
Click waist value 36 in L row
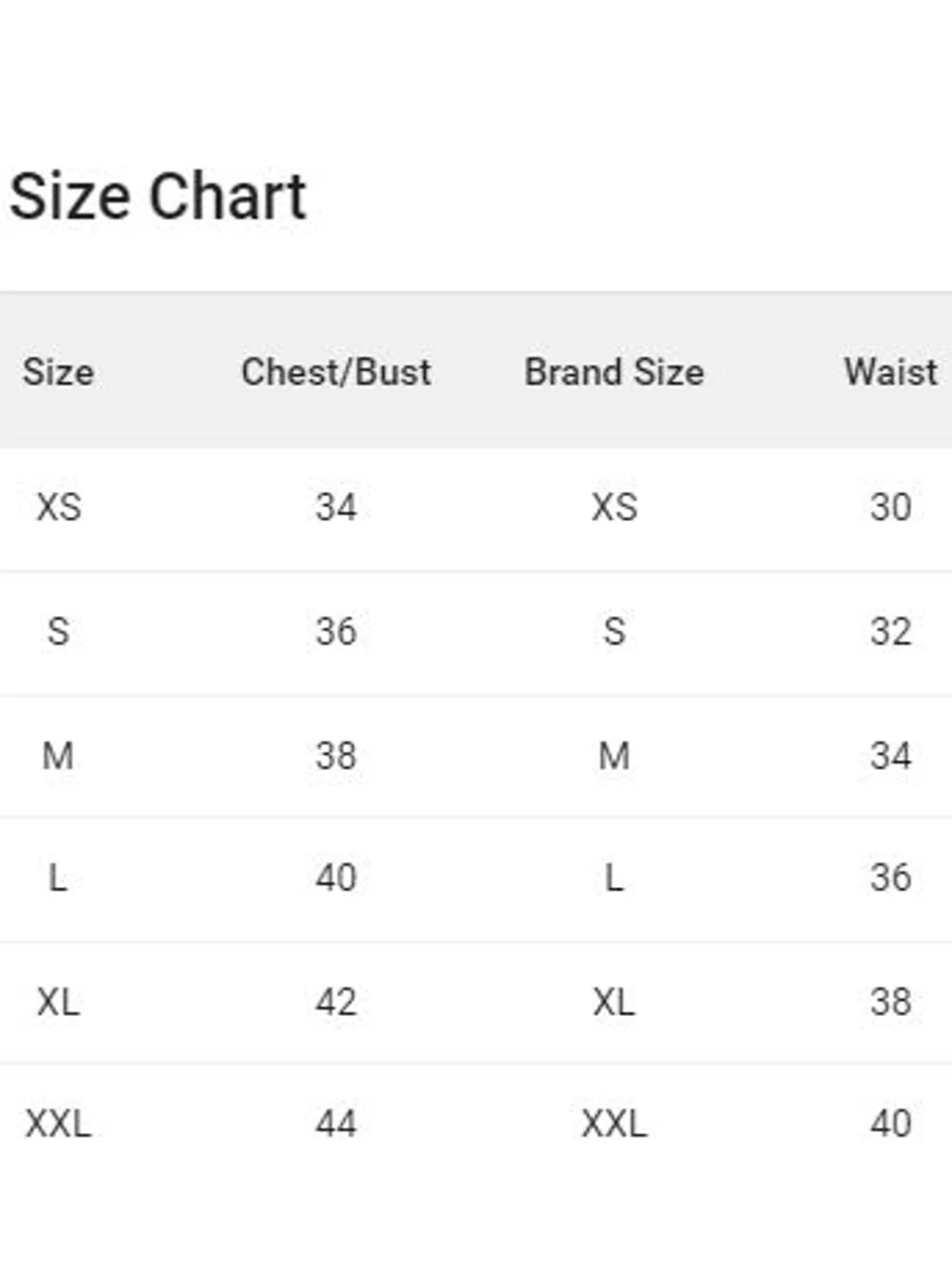891,877
